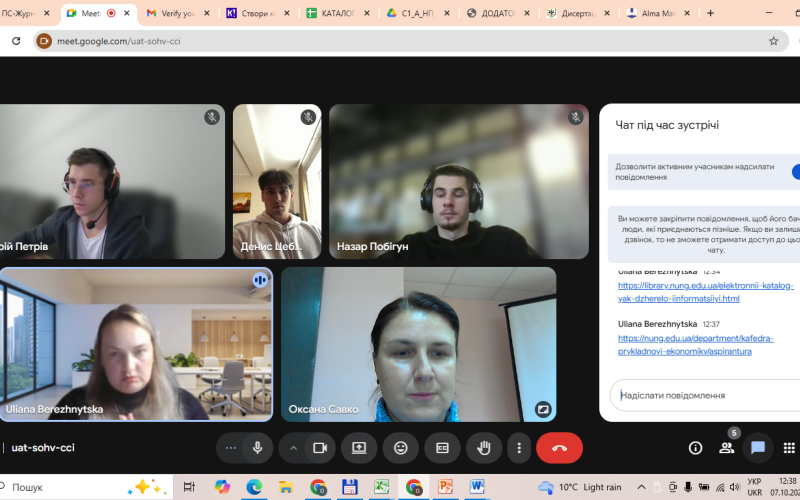800x500 pixels.
Task: Show the participants people panel
Action: click(727, 448)
